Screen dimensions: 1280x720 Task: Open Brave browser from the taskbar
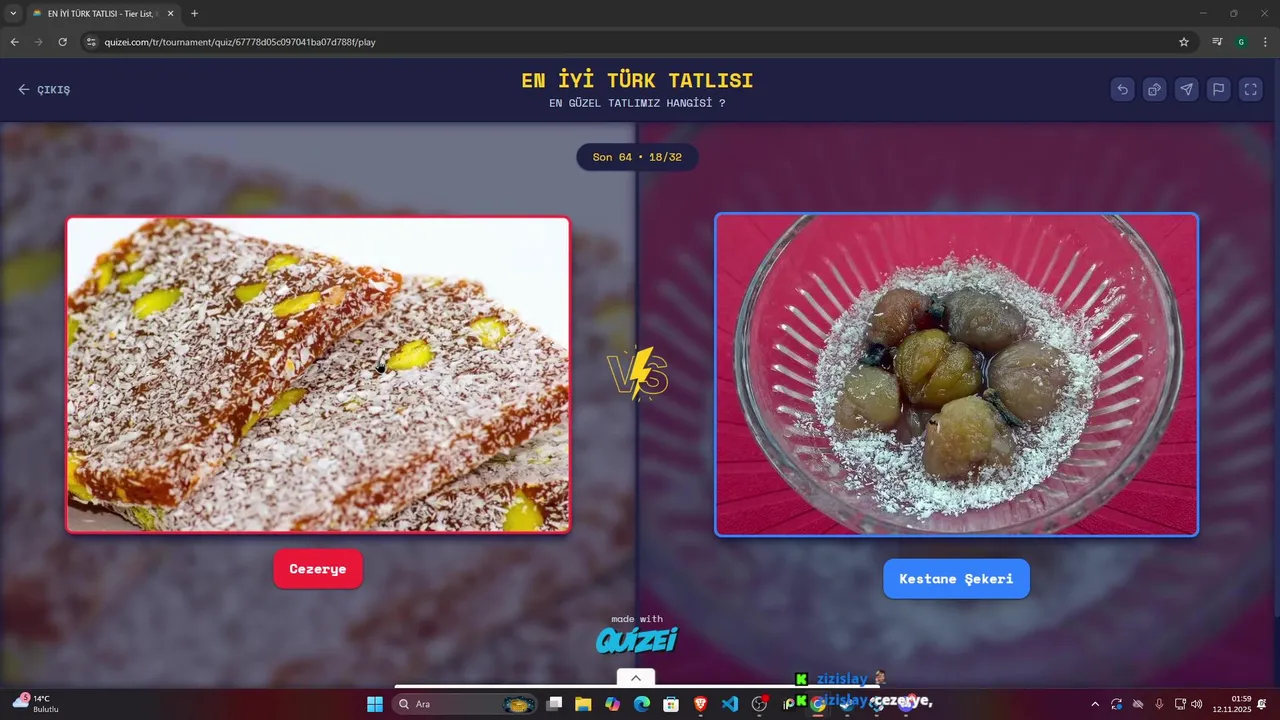(701, 704)
